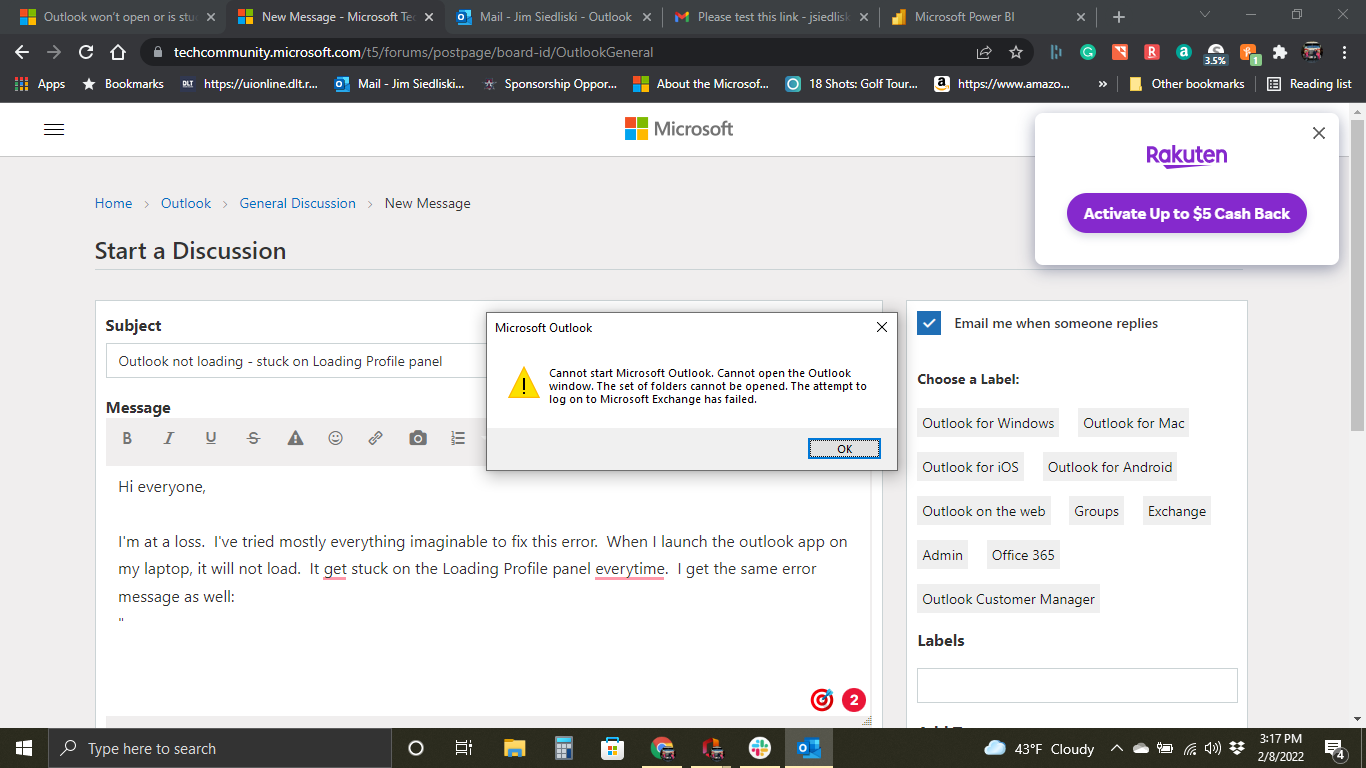Dismiss the Rakuten popup

pyautogui.click(x=1319, y=133)
